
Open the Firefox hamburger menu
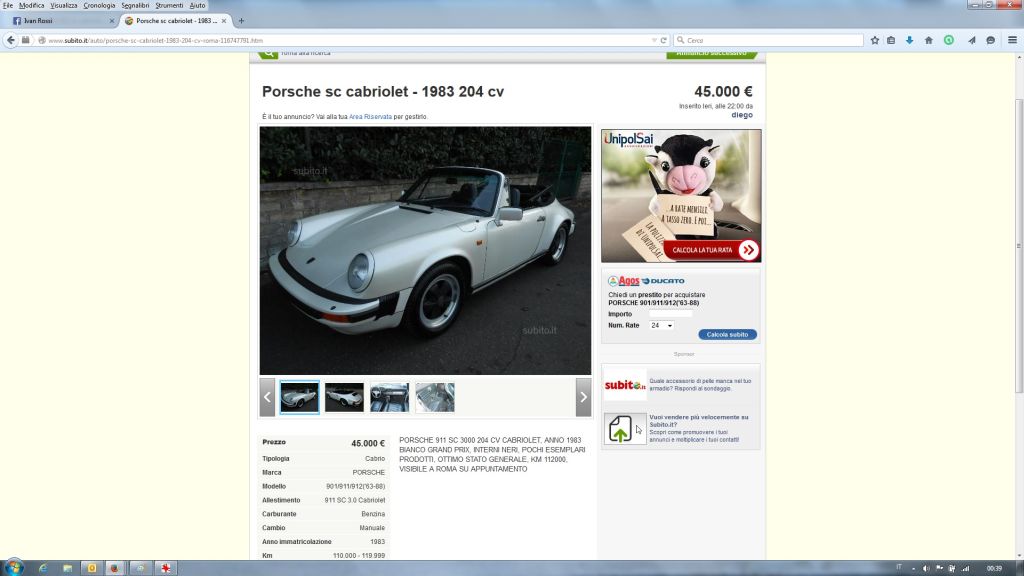click(1012, 40)
